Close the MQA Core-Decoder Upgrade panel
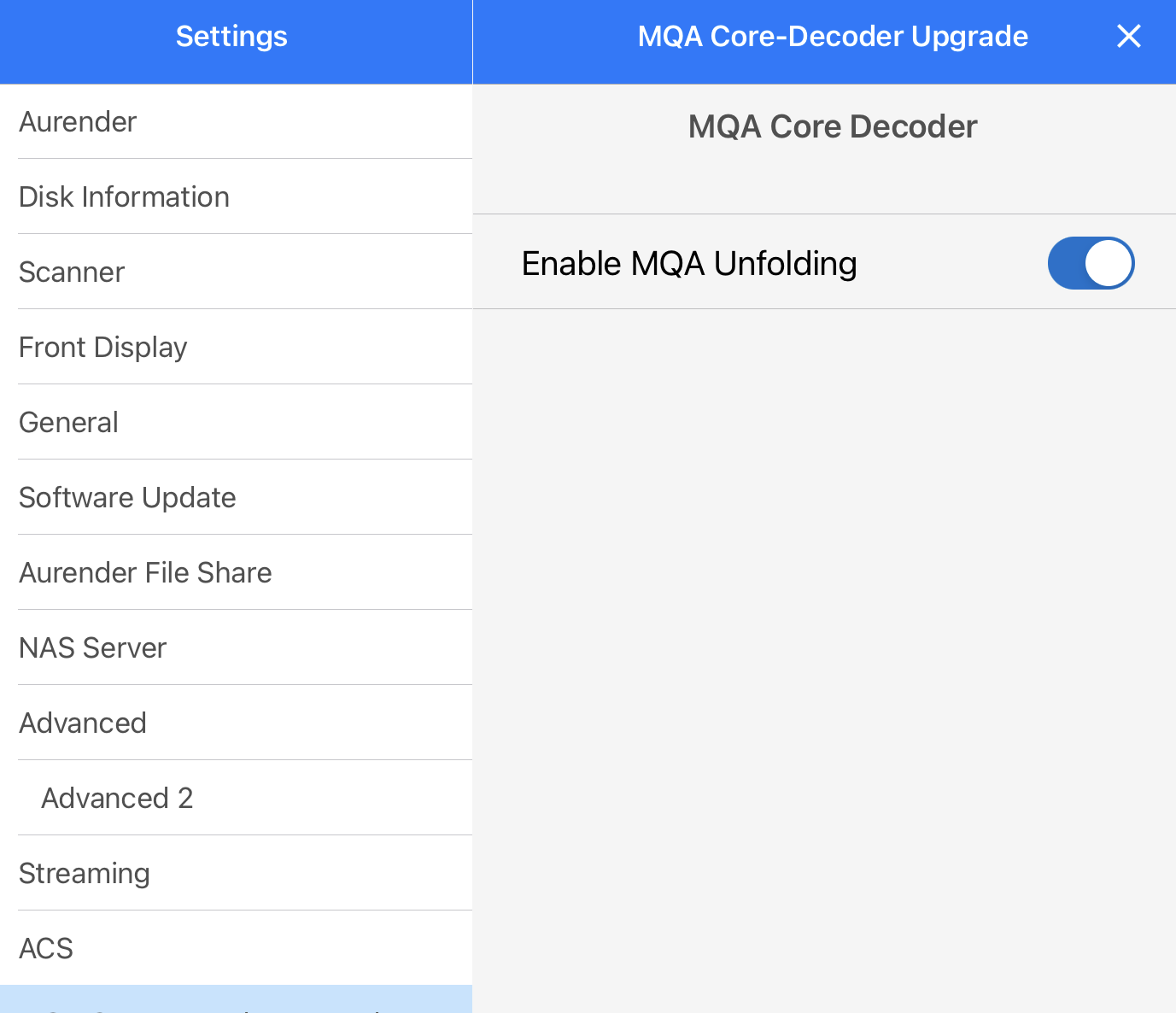Image resolution: width=1176 pixels, height=1013 pixels. [x=1128, y=36]
